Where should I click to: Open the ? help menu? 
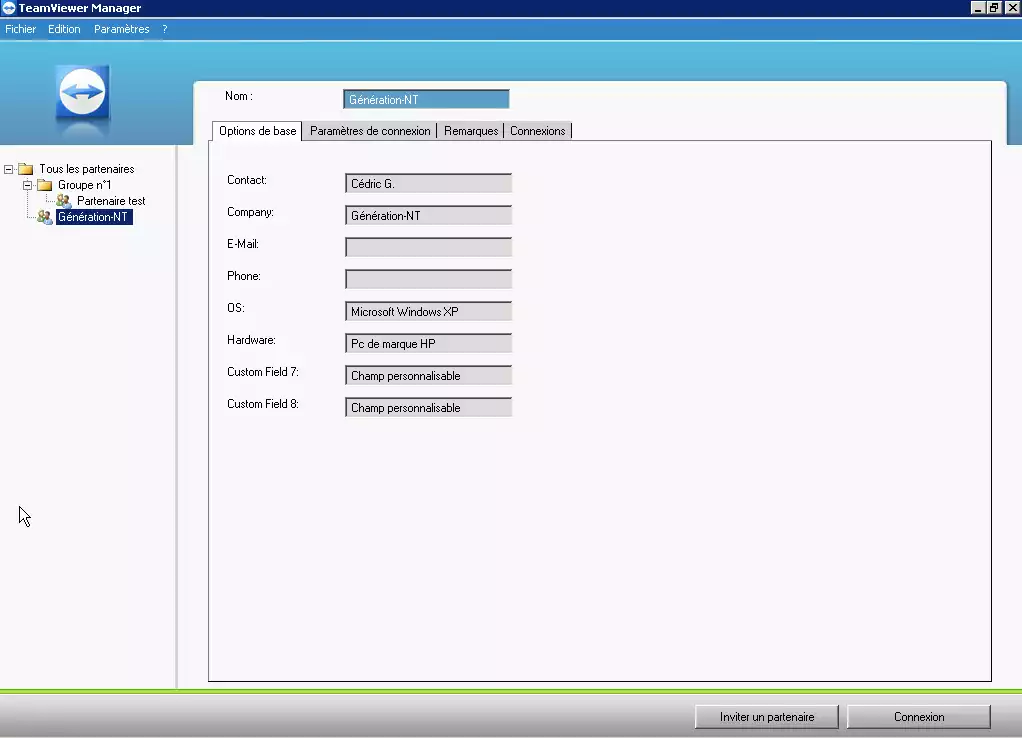tap(165, 29)
